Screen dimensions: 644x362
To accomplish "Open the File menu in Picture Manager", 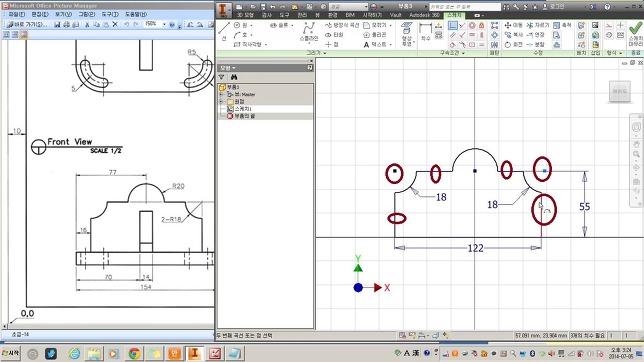I will [x=17, y=14].
